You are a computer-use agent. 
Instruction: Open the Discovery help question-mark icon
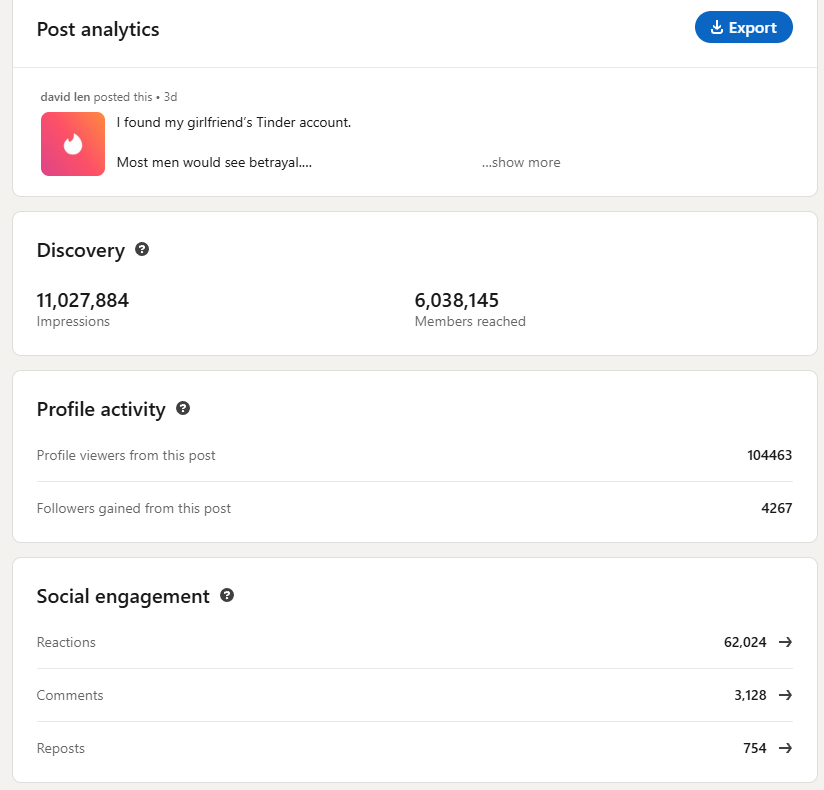(142, 249)
